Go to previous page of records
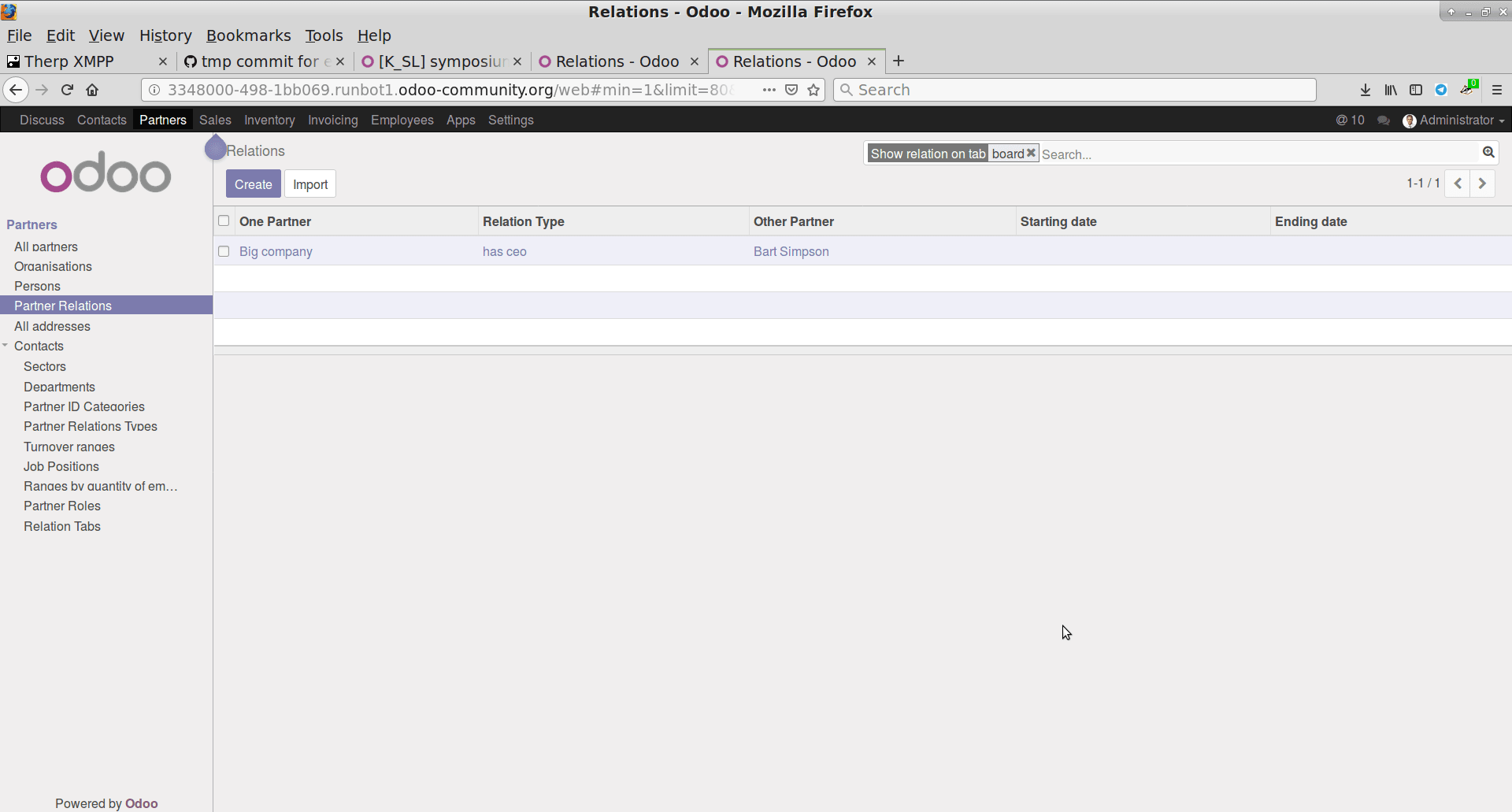 [1458, 183]
